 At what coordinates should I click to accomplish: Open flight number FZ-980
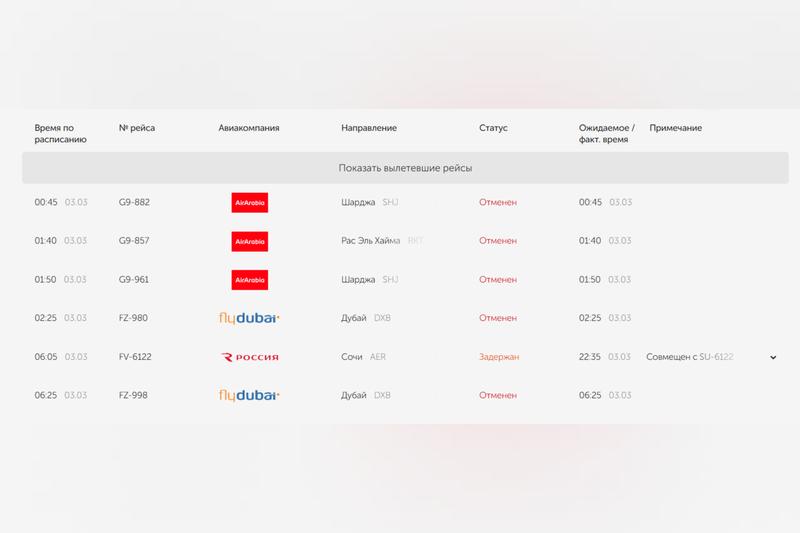click(x=134, y=318)
